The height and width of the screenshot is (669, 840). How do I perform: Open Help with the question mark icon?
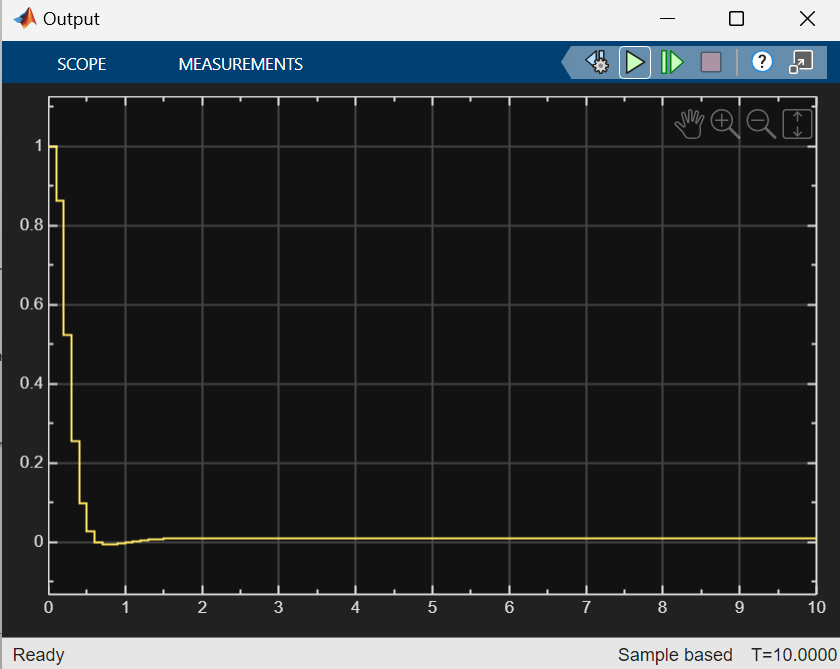pos(762,61)
